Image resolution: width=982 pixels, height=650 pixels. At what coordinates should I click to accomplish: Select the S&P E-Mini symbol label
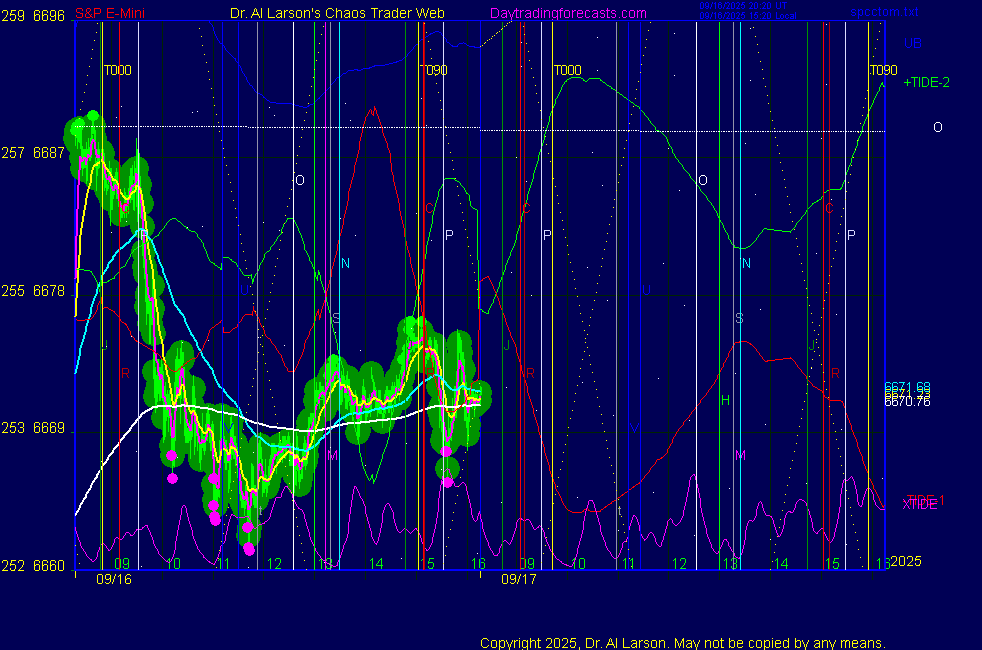(109, 13)
